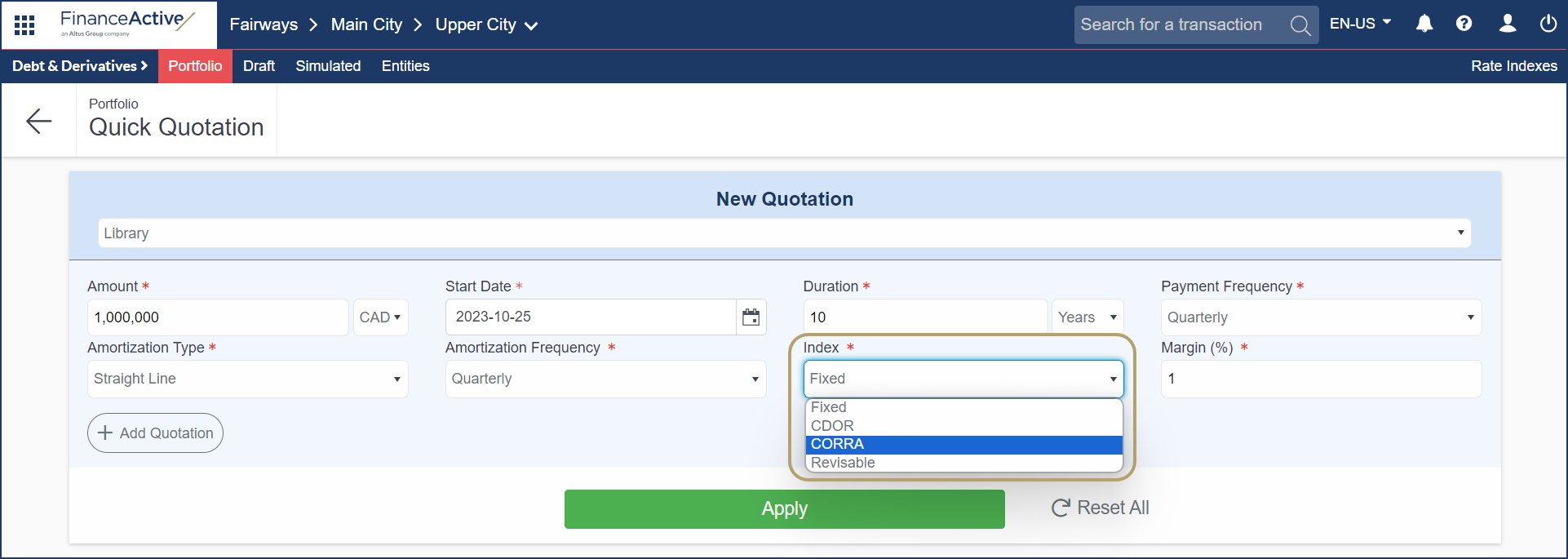The width and height of the screenshot is (1568, 559).
Task: Open the Rate Indexes link
Action: click(1513, 66)
